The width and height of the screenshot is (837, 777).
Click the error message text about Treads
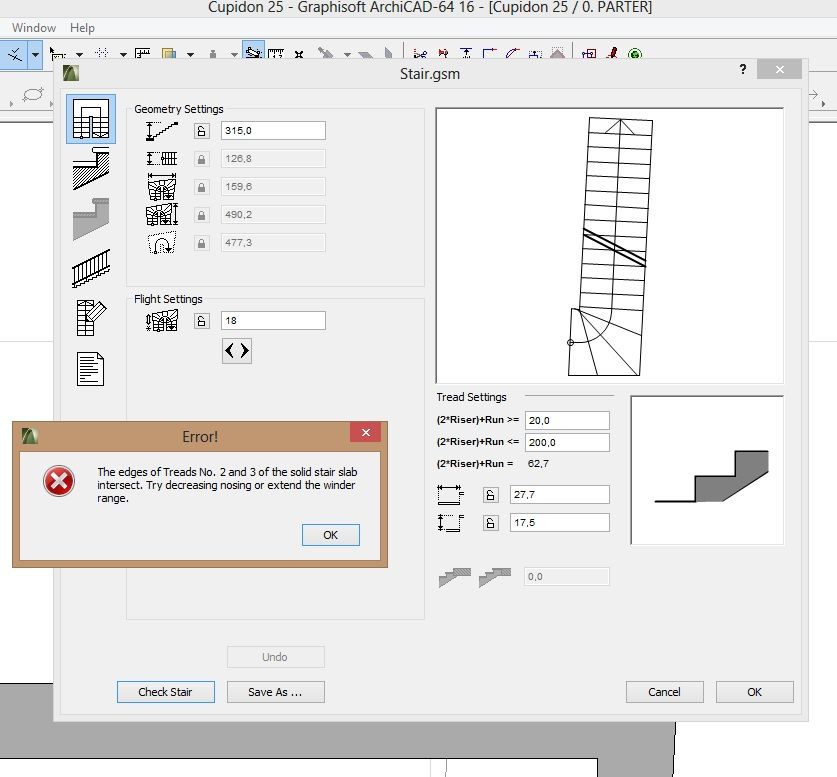pos(227,485)
